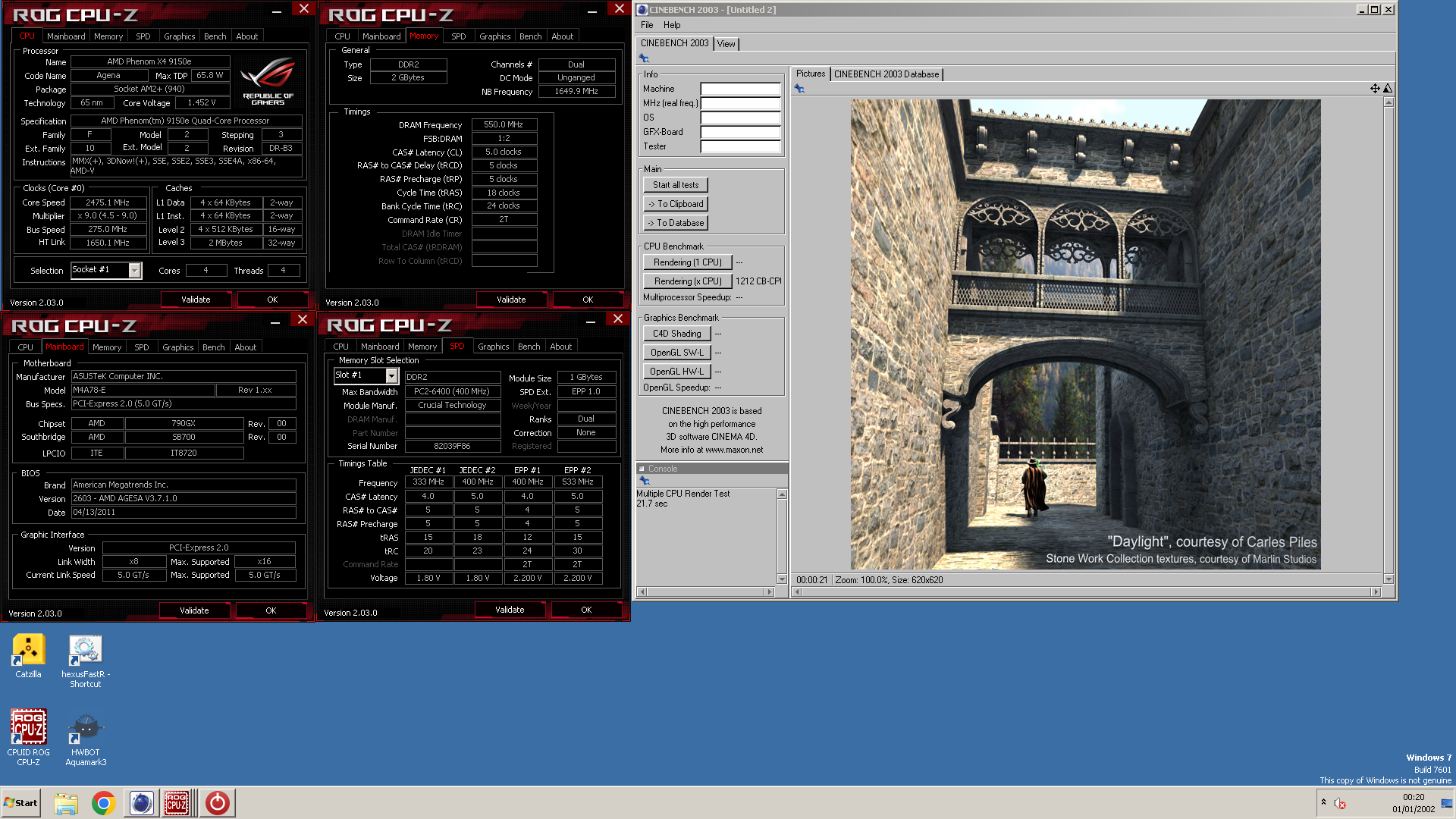Image resolution: width=1456 pixels, height=819 pixels.
Task: Click the 'Multiple CPU Render Test' console line
Action: click(x=682, y=494)
